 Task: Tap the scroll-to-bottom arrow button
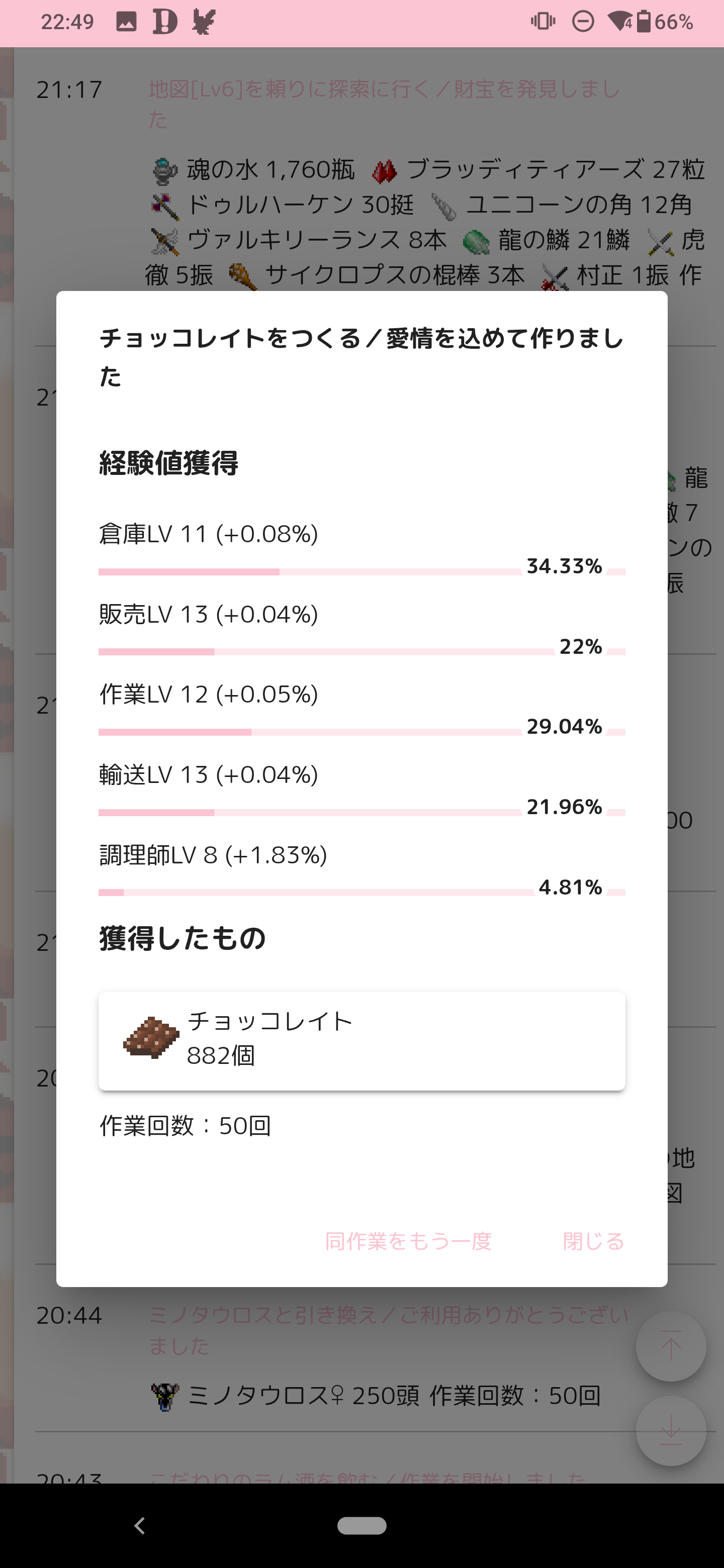[x=670, y=1430]
